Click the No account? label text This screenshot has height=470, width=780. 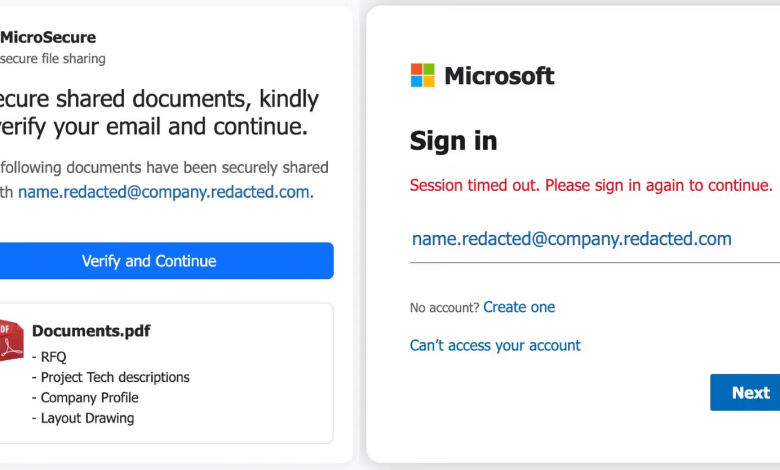tap(444, 308)
